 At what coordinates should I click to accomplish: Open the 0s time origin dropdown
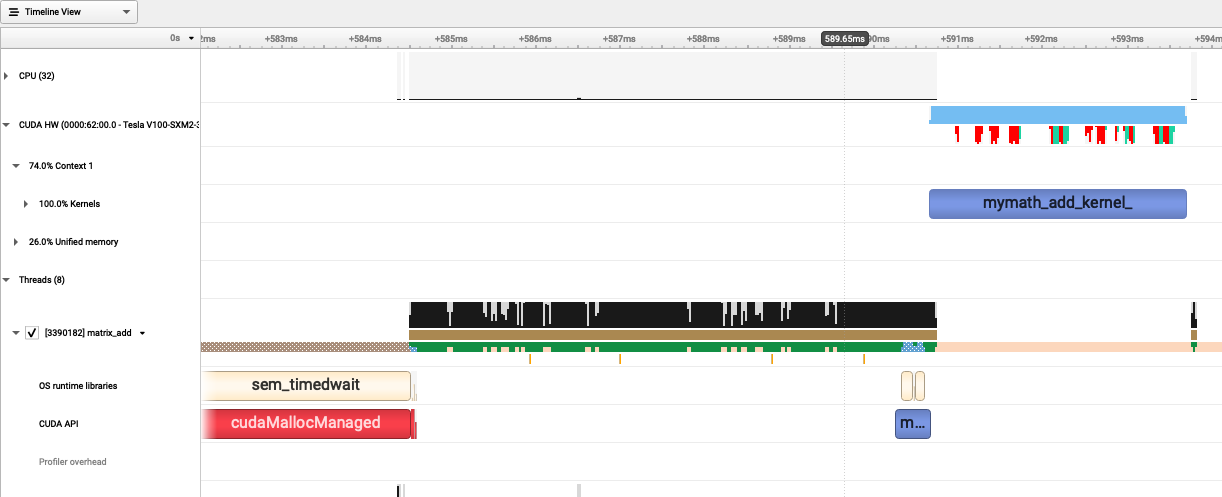191,38
